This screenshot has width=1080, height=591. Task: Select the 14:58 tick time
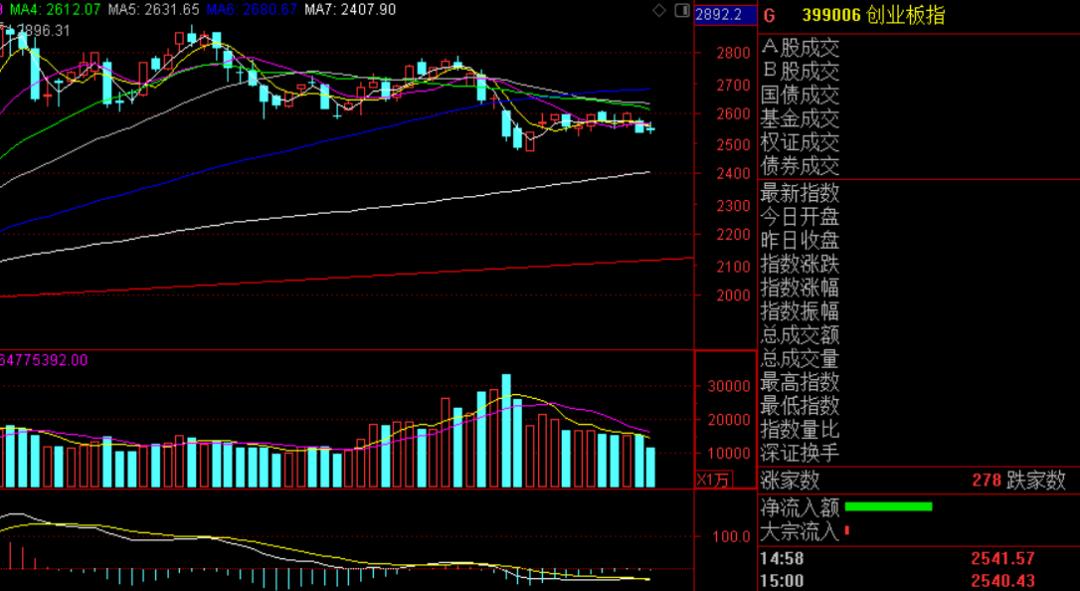coord(782,558)
